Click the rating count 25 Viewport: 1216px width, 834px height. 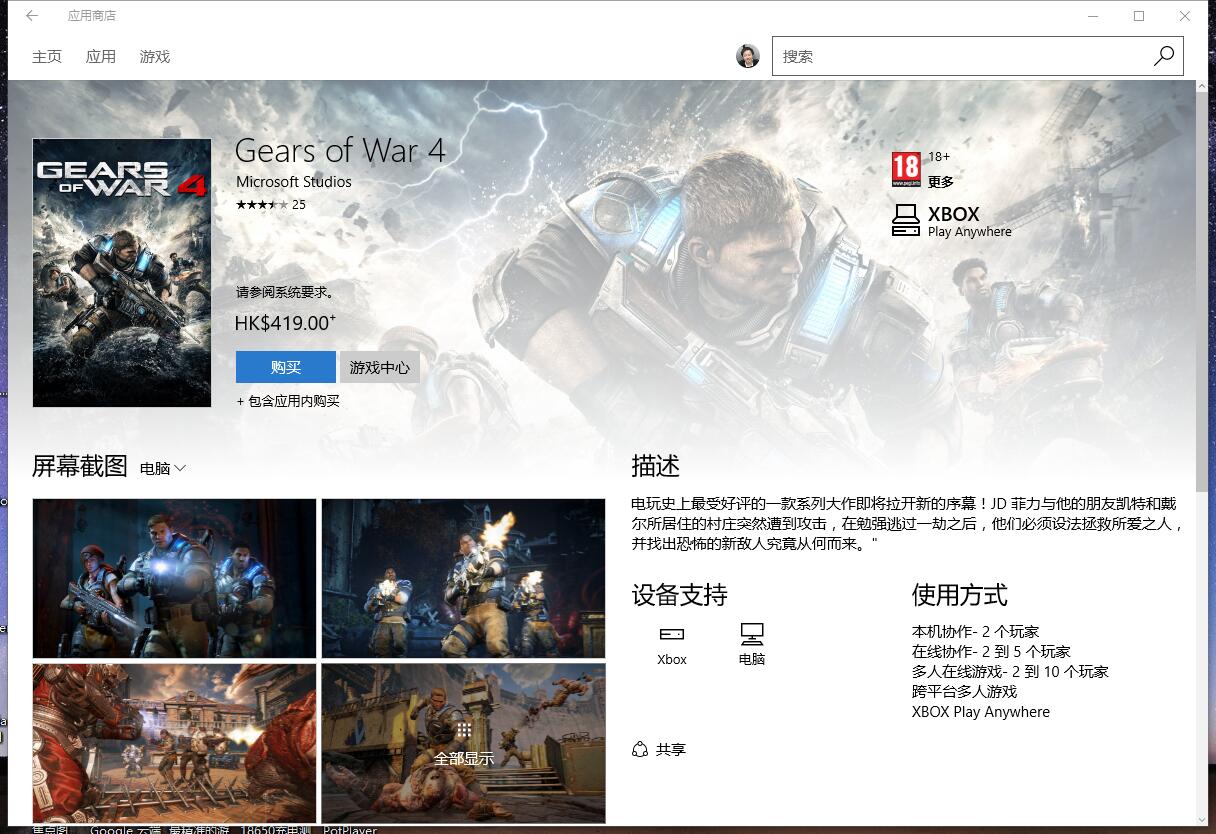coord(299,205)
